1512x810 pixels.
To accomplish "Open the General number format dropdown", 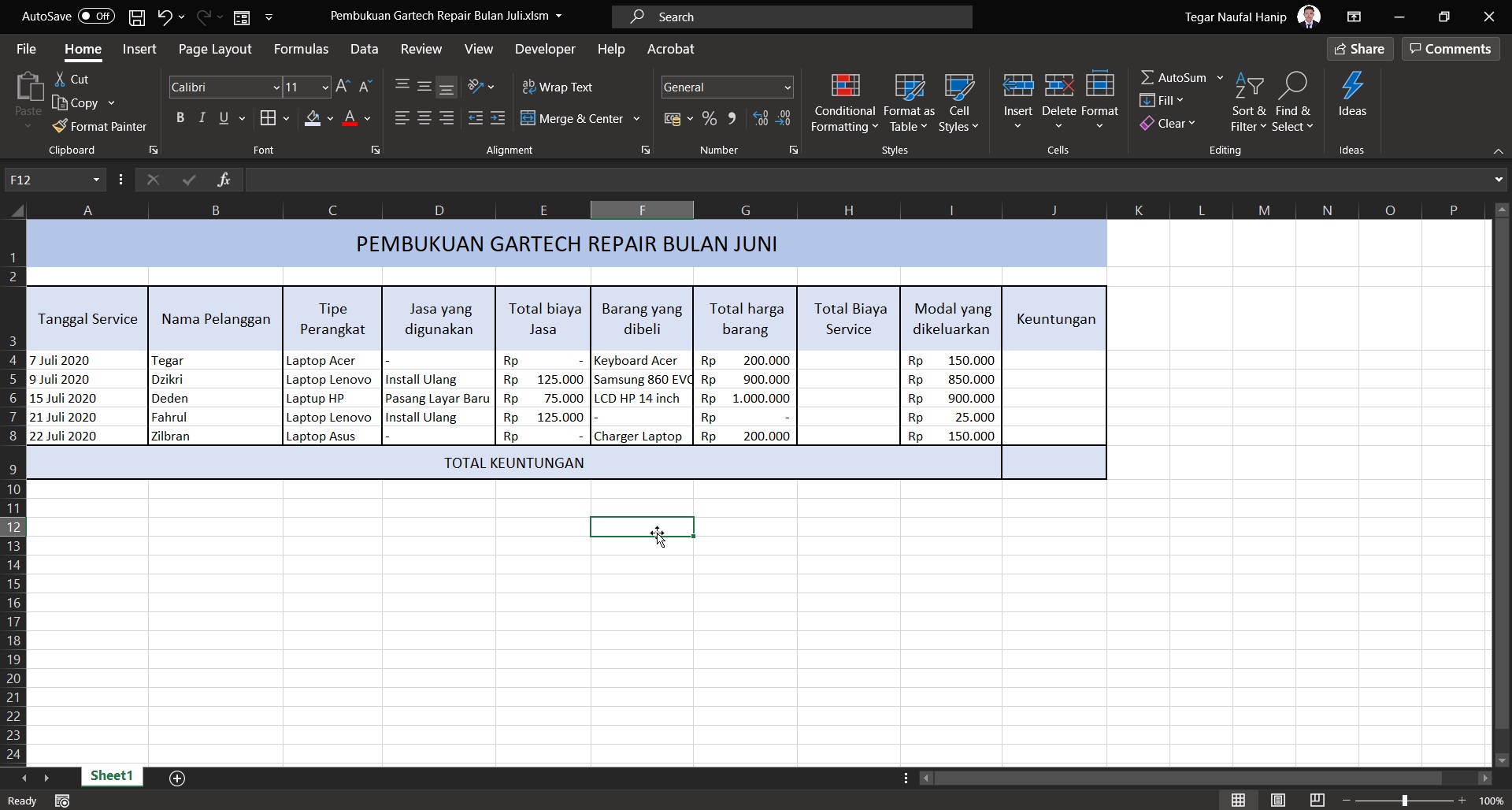I will [787, 87].
